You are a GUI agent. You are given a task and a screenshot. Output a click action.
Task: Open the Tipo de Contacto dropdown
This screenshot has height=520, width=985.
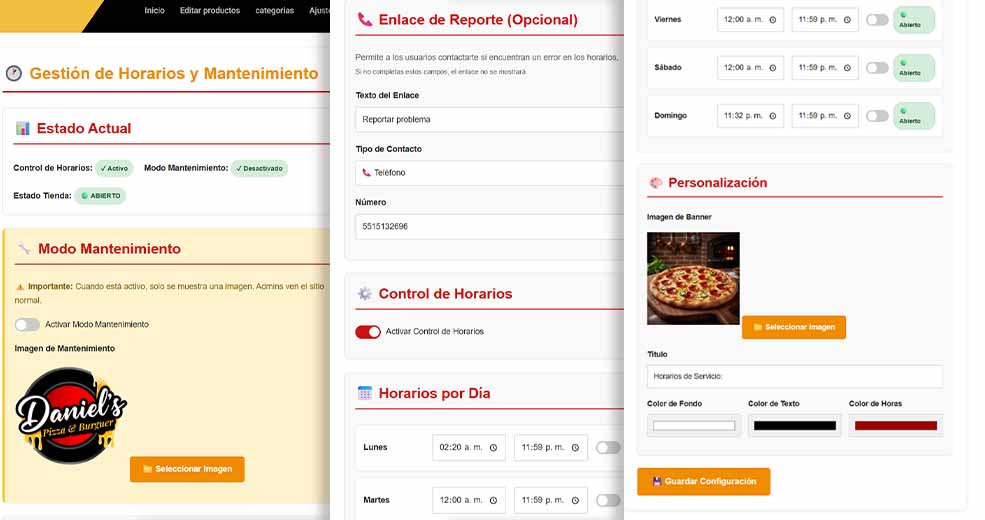pyautogui.click(x=488, y=173)
